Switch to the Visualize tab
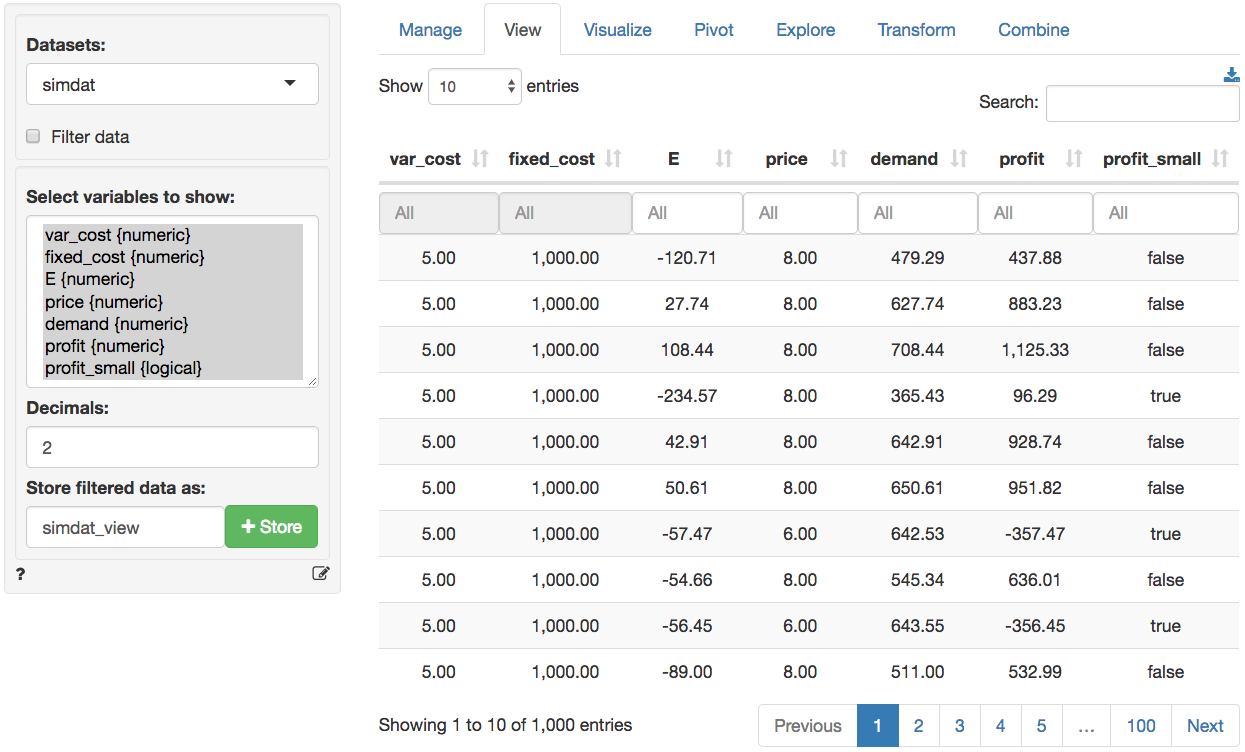Viewport: 1245px width, 752px height. (x=617, y=30)
